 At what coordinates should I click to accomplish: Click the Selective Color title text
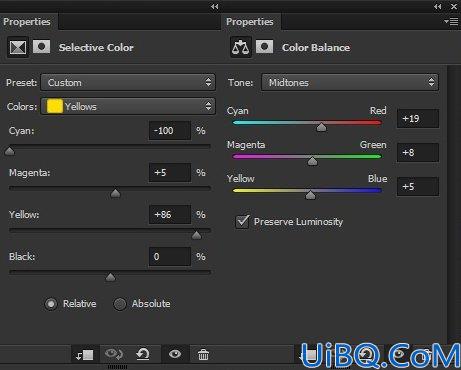[96, 47]
